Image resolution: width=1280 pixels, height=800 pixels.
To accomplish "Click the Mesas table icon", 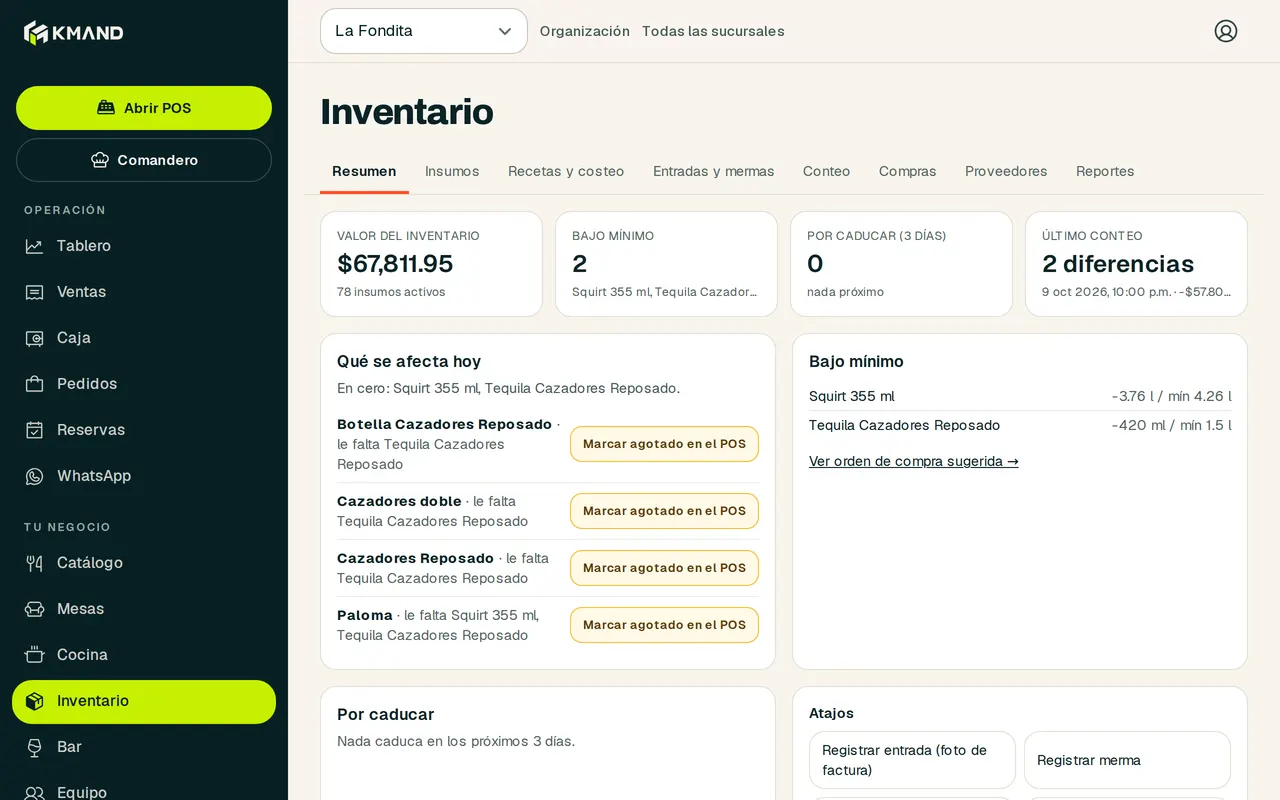I will click(34, 609).
